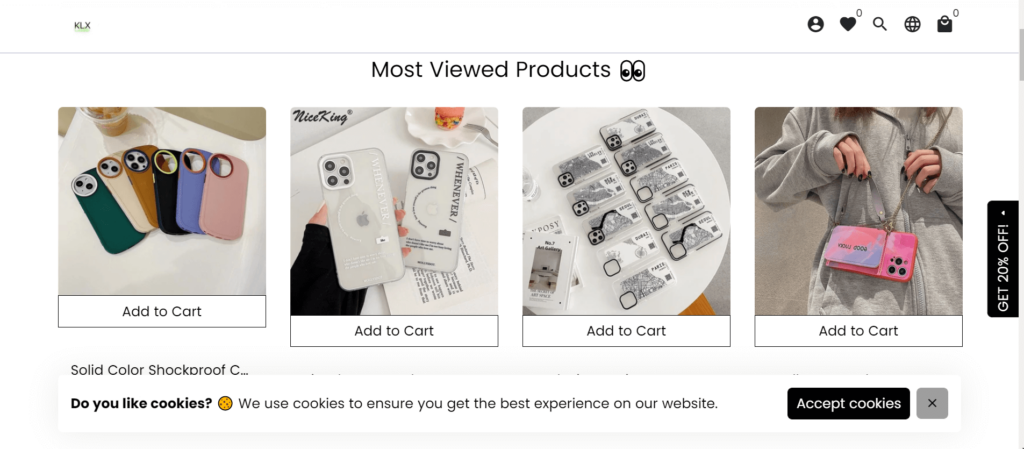
Task: Add the city map cases to cart
Action: (x=626, y=331)
